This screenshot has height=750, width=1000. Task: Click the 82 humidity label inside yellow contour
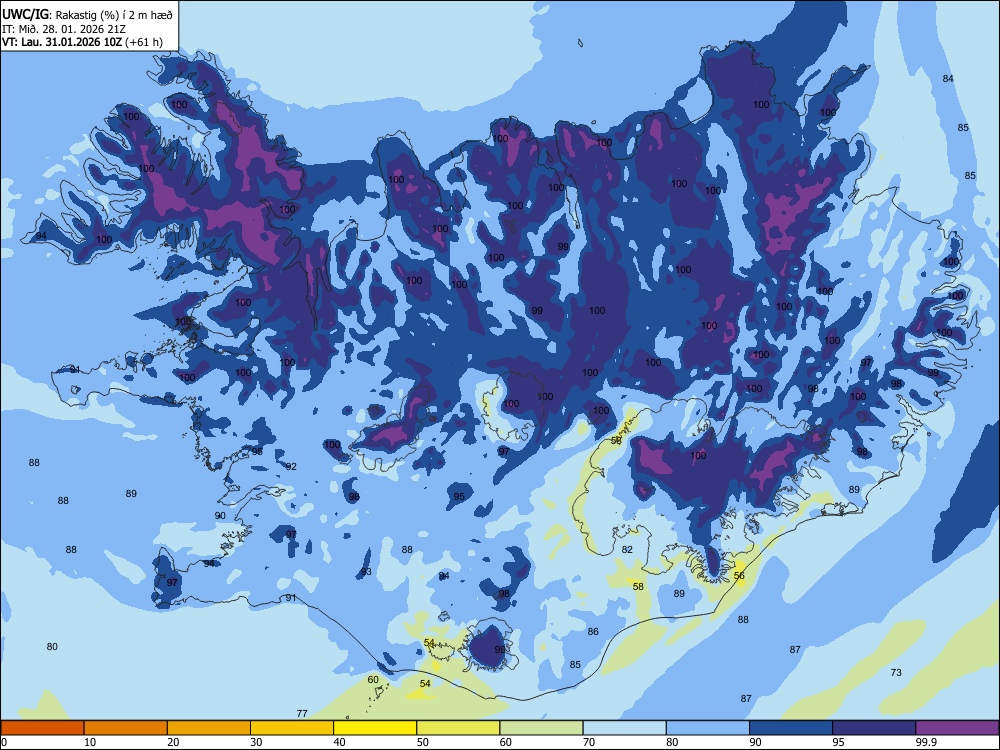coord(627,549)
